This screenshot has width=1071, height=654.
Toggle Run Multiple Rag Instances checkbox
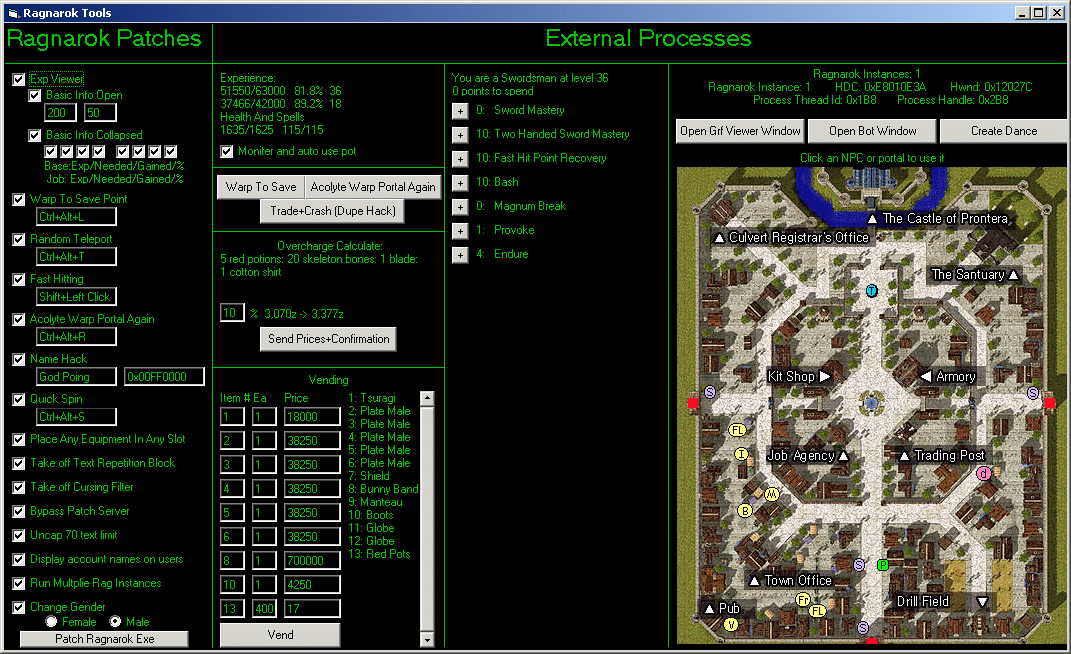click(x=19, y=584)
